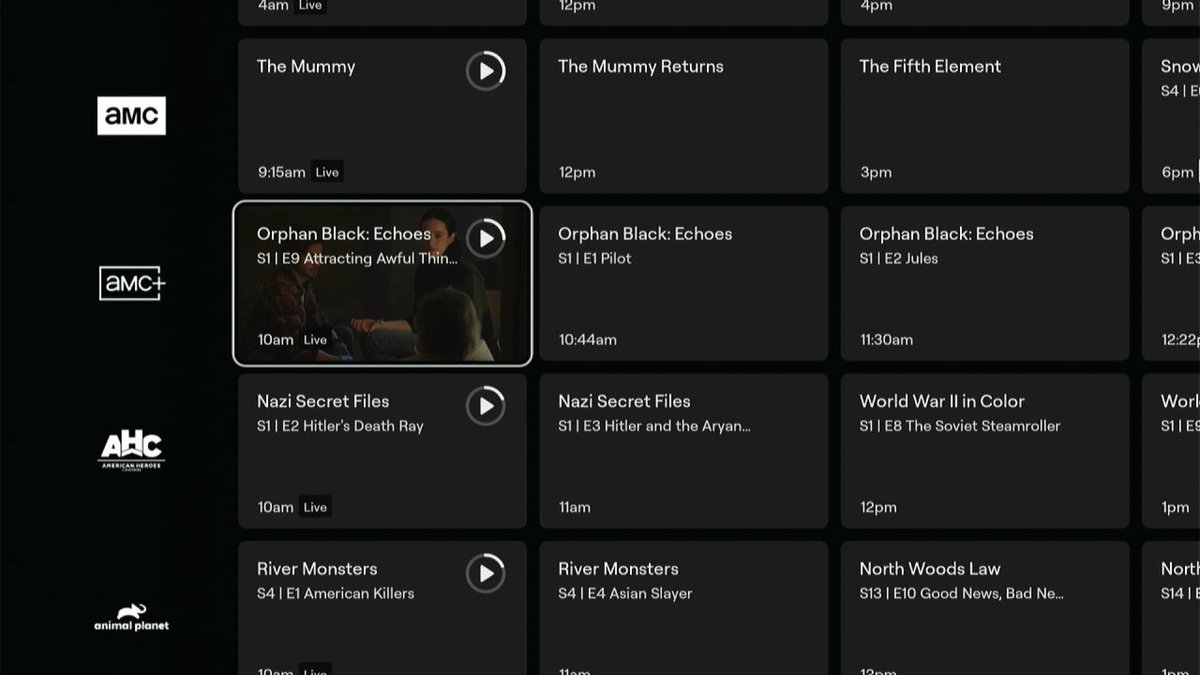
Task: Open Nazi Secret Files episode Hitler and the Aryan
Action: (x=683, y=450)
